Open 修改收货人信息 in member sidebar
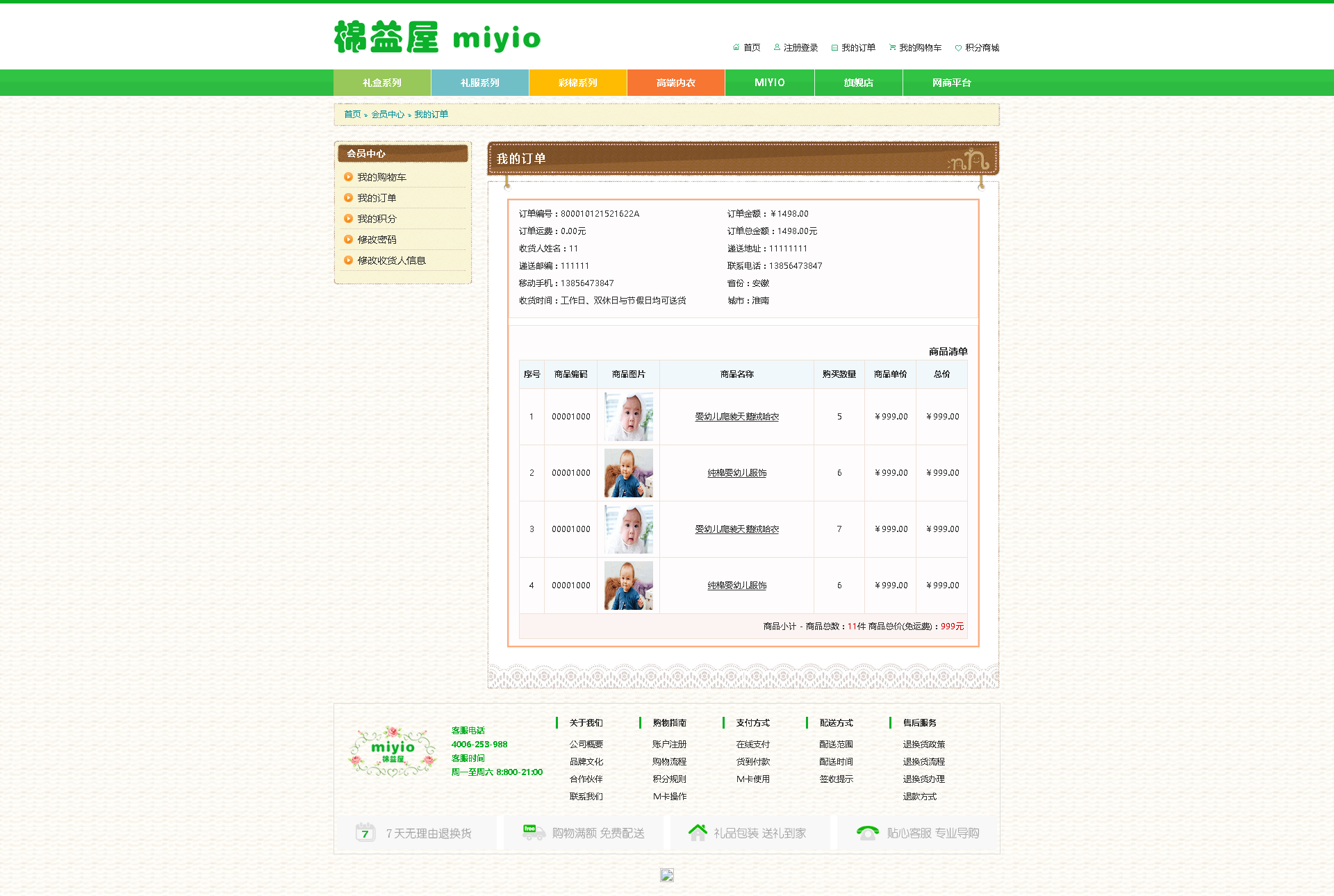Viewport: 1334px width, 896px height. (391, 260)
